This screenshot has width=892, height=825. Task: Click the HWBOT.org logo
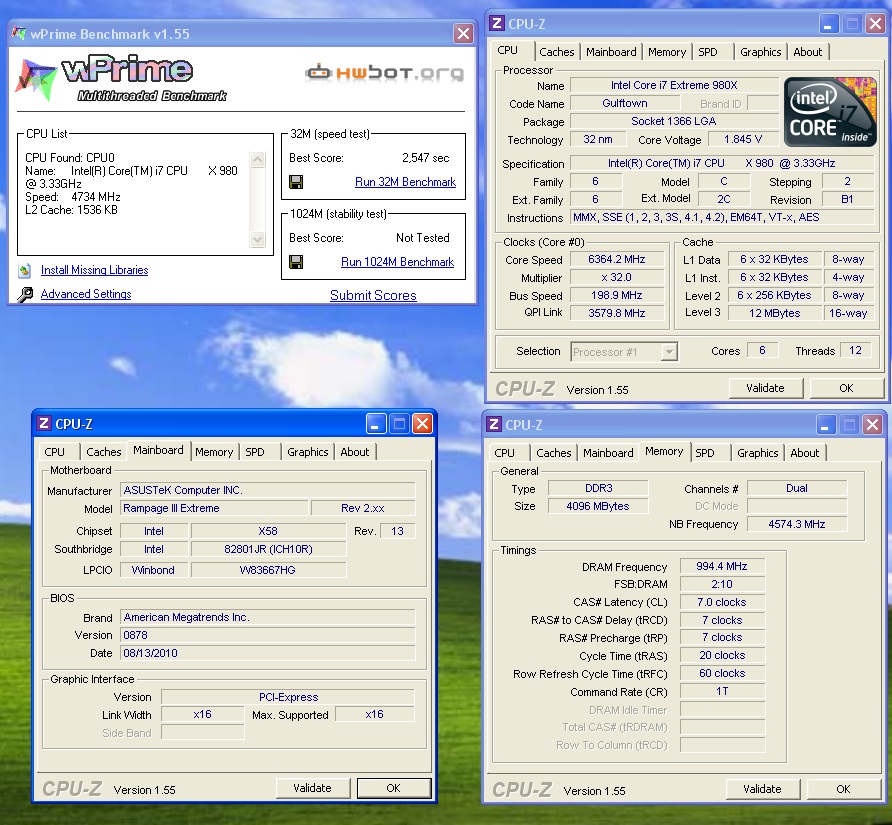385,72
